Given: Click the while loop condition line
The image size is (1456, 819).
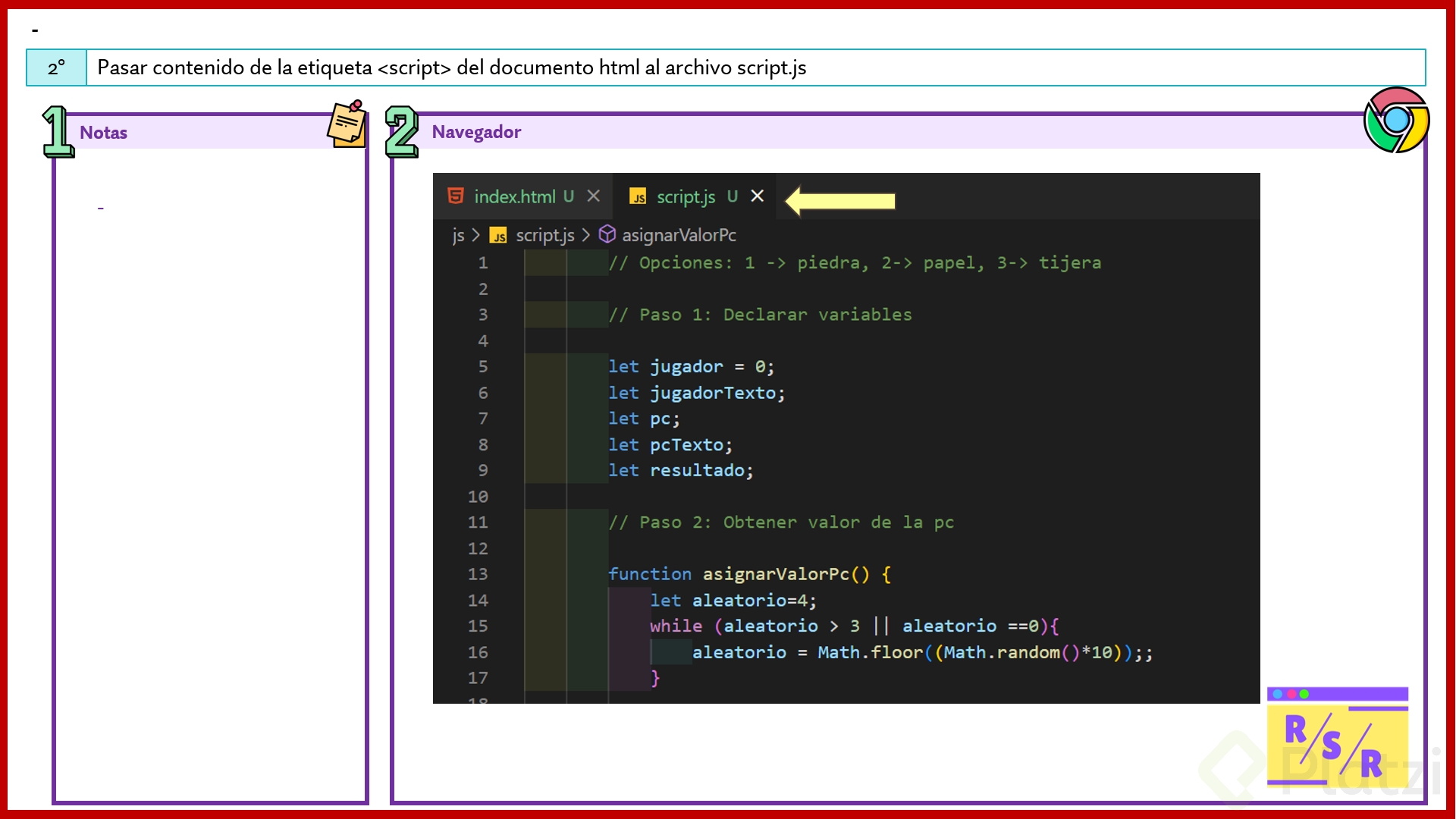Looking at the screenshot, I should pos(855,626).
